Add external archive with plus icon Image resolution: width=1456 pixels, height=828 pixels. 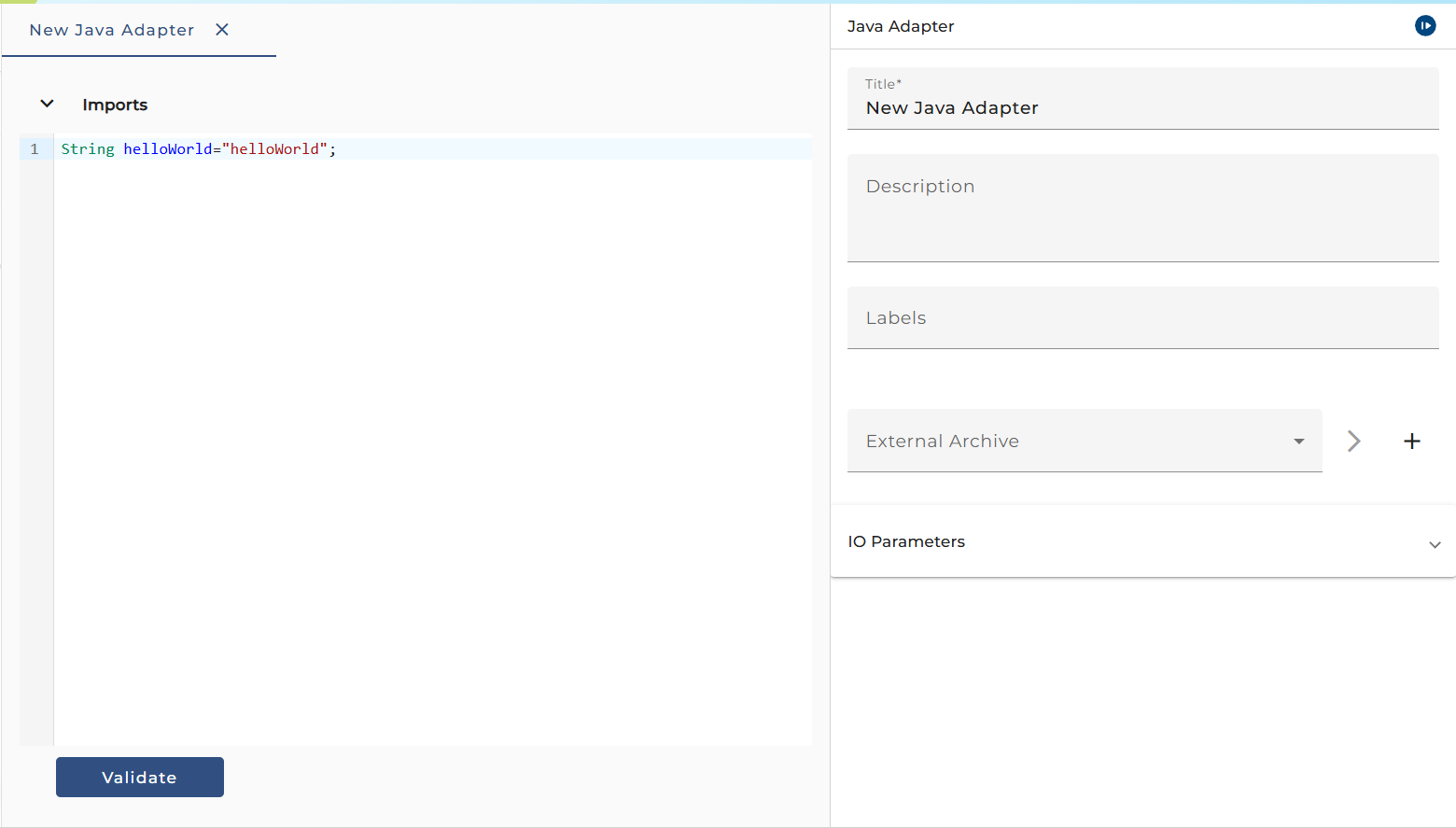point(1412,441)
